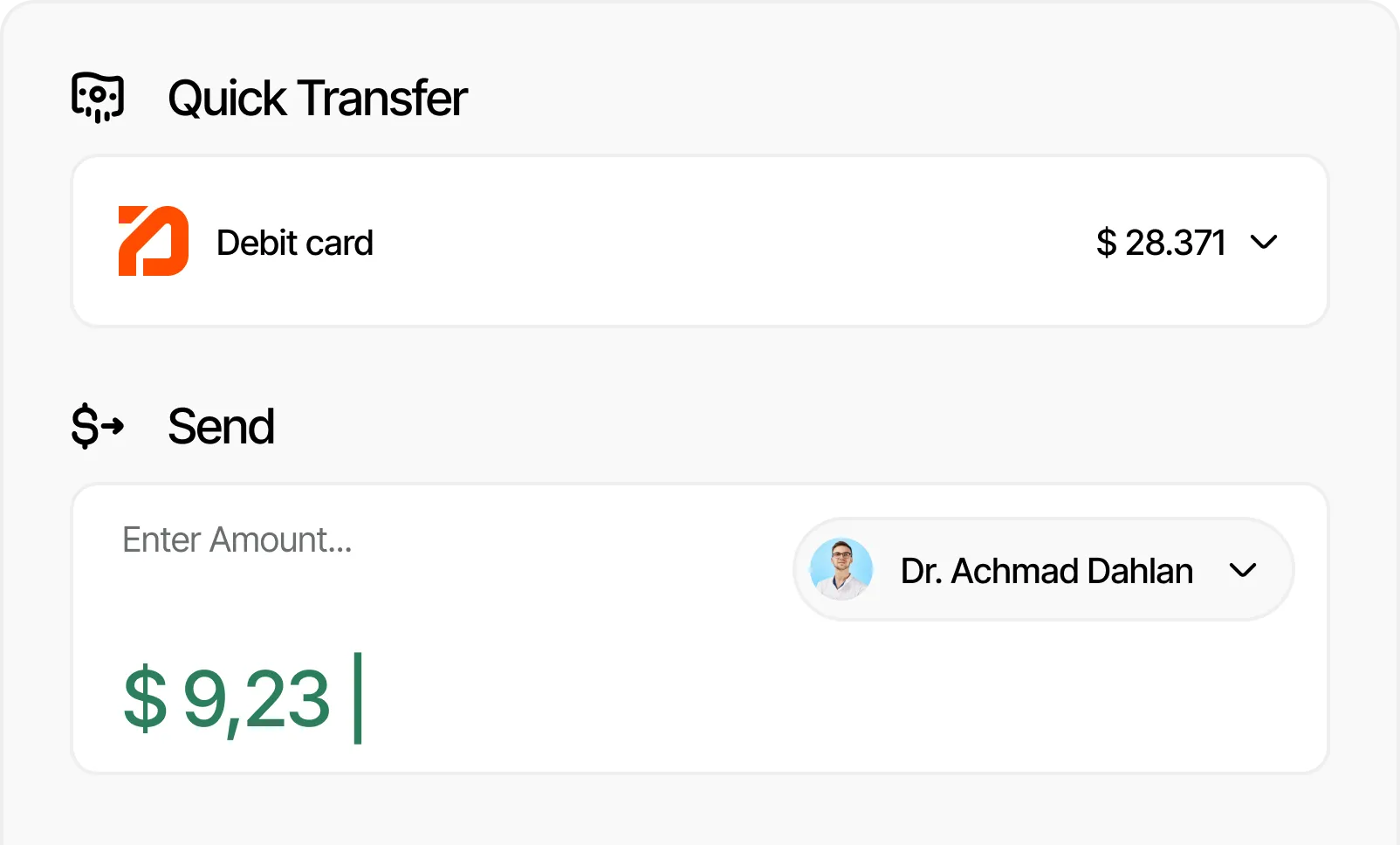
Task: Click the S-shaped dollar glyph beside Send
Action: pos(85,426)
